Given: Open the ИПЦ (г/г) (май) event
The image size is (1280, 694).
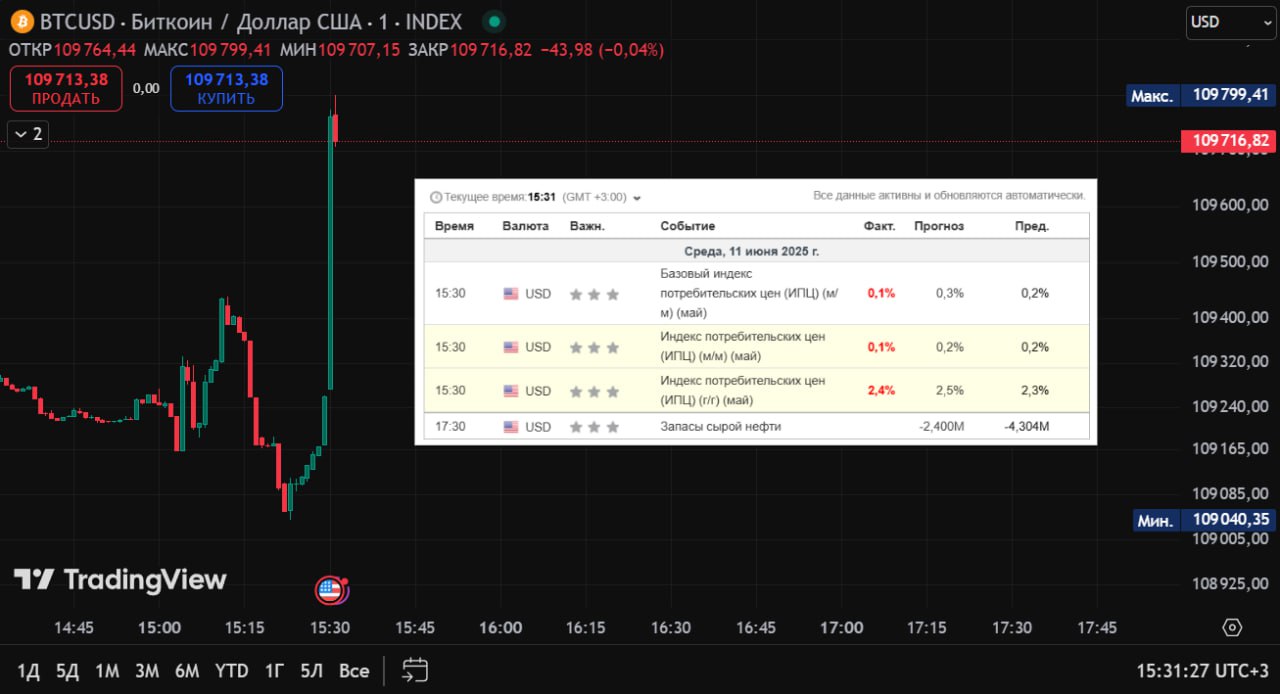Looking at the screenshot, I should click(x=743, y=391).
